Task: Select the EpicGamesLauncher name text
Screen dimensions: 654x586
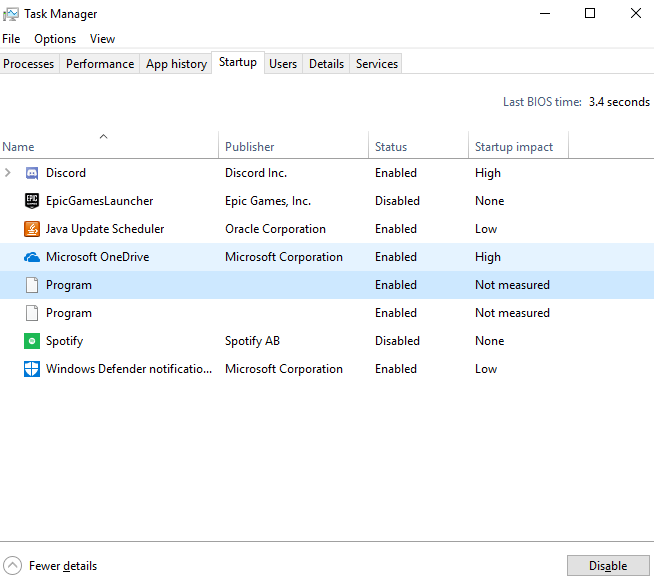Action: pyautogui.click(x=100, y=201)
